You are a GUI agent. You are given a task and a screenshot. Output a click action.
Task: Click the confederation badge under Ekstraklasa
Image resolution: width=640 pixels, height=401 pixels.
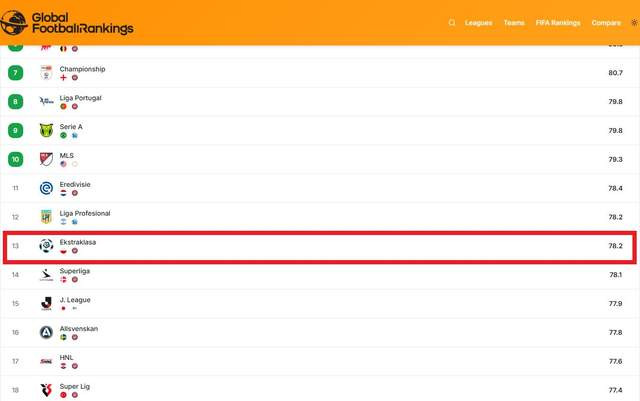point(75,251)
